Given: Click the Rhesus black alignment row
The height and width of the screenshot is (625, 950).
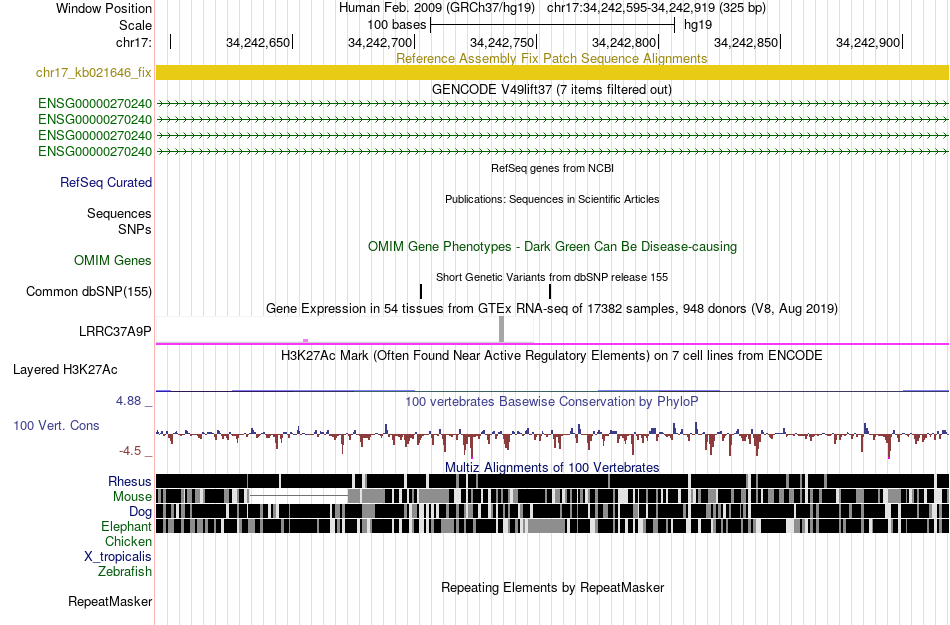Looking at the screenshot, I should (x=552, y=481).
